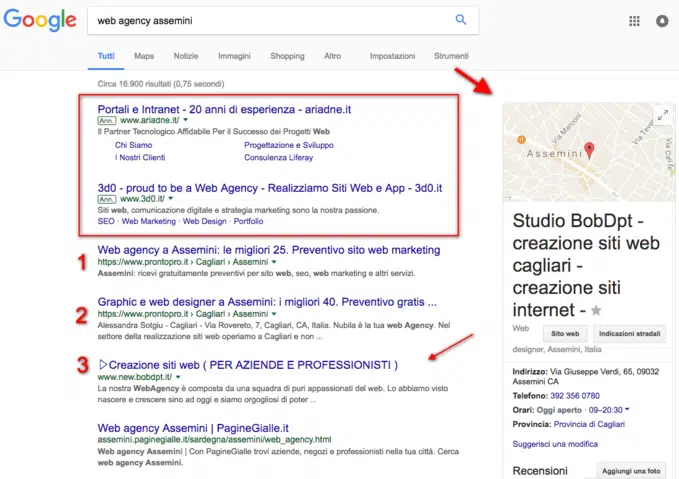The width and height of the screenshot is (679, 479).
Task: Click the save star next to Studio BobDpt
Action: coord(596,310)
